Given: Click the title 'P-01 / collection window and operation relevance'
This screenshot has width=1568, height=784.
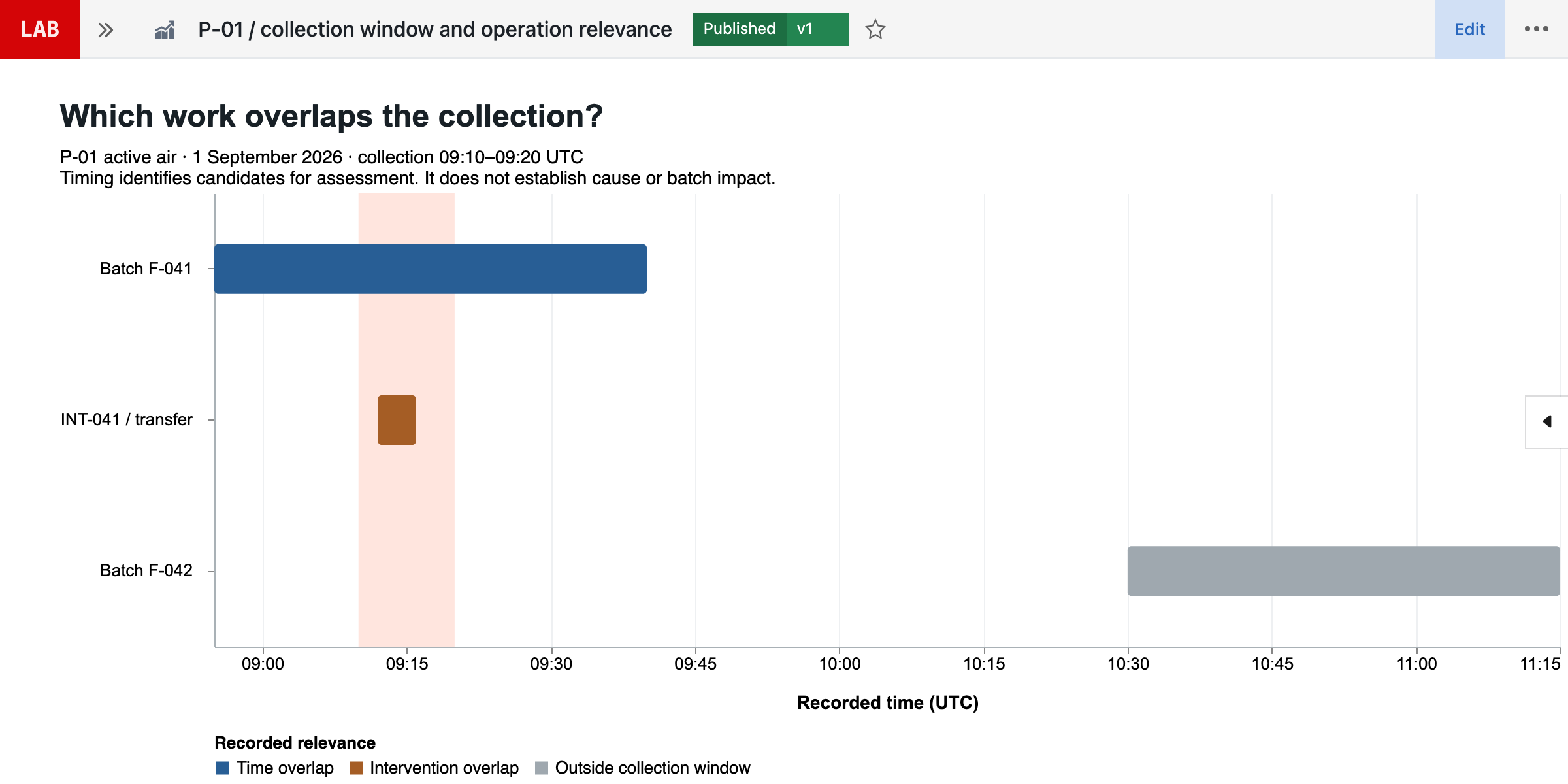Looking at the screenshot, I should point(435,29).
